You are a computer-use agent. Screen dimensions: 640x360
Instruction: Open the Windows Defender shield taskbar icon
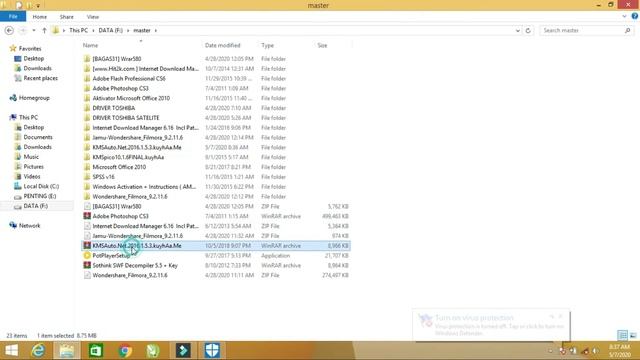212,351
